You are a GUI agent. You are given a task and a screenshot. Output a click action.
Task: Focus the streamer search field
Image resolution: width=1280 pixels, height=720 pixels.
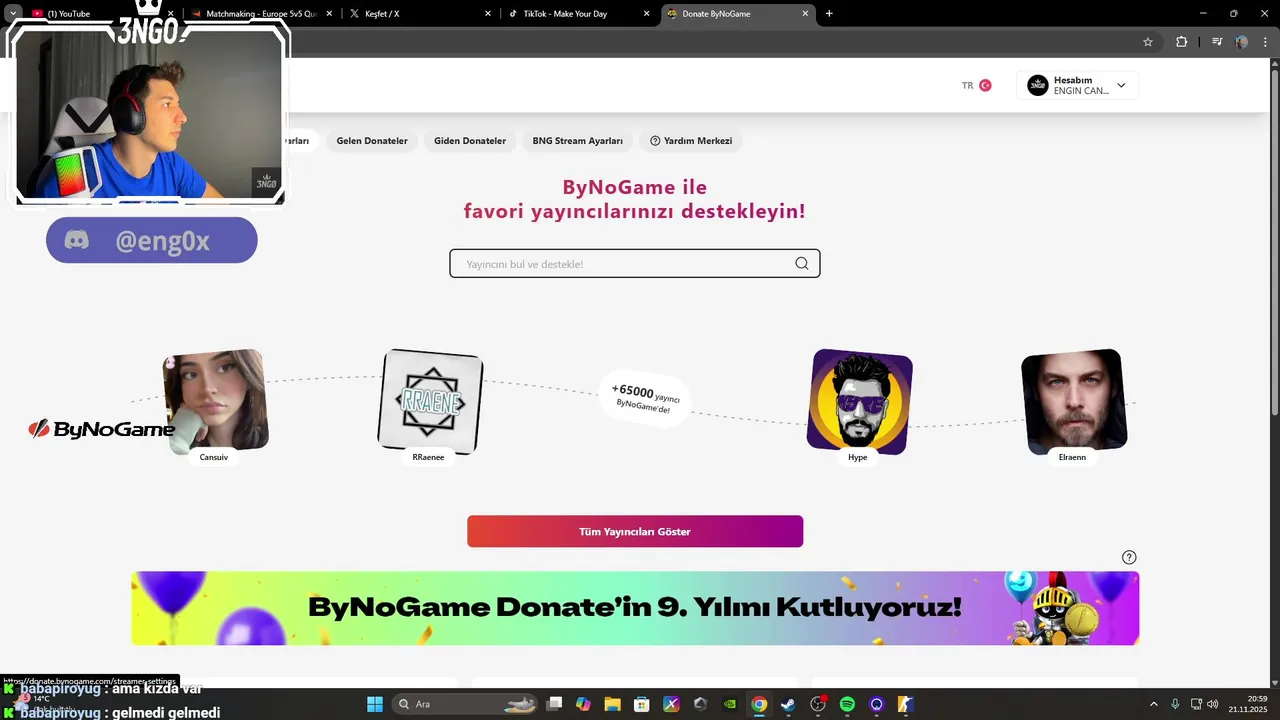(x=635, y=264)
